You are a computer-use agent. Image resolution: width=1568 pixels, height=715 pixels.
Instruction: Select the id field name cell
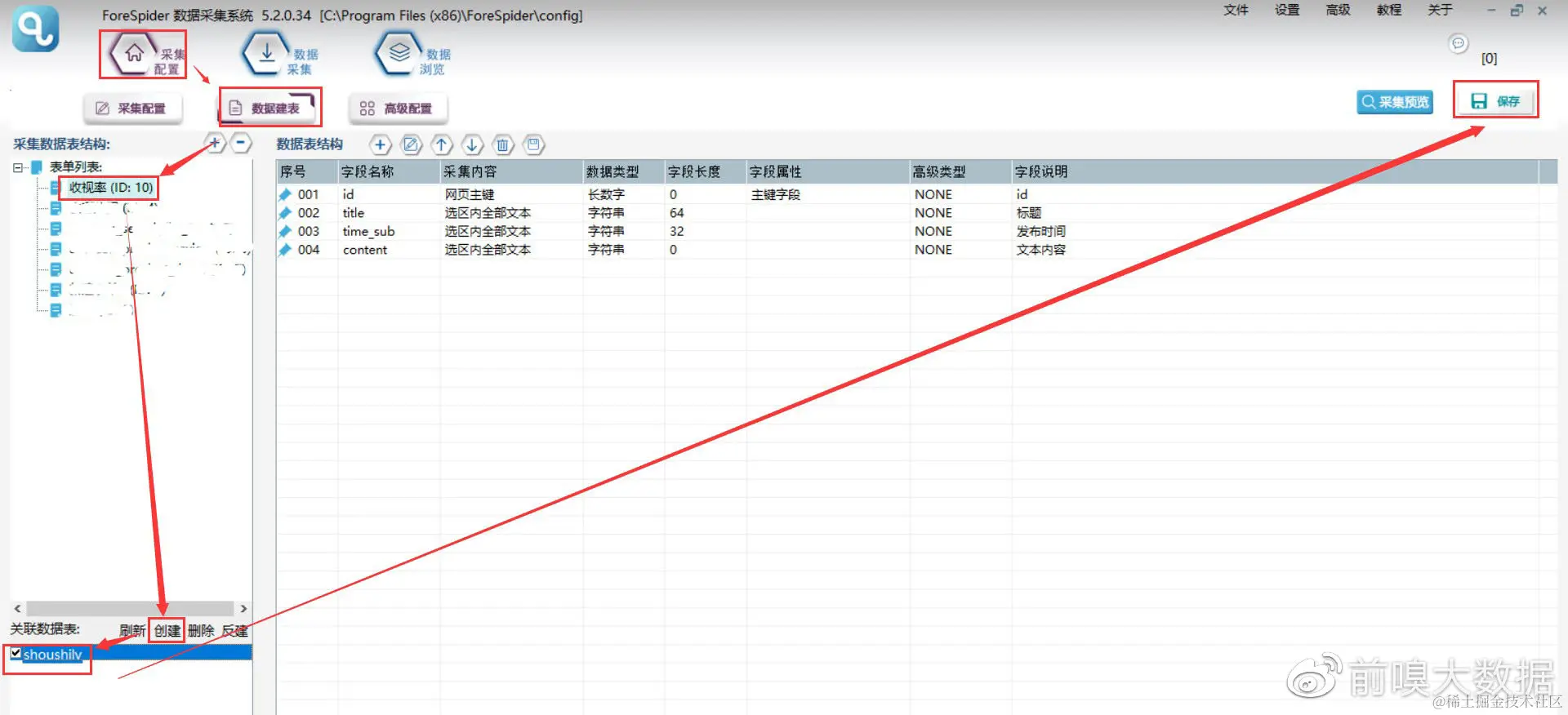click(349, 194)
